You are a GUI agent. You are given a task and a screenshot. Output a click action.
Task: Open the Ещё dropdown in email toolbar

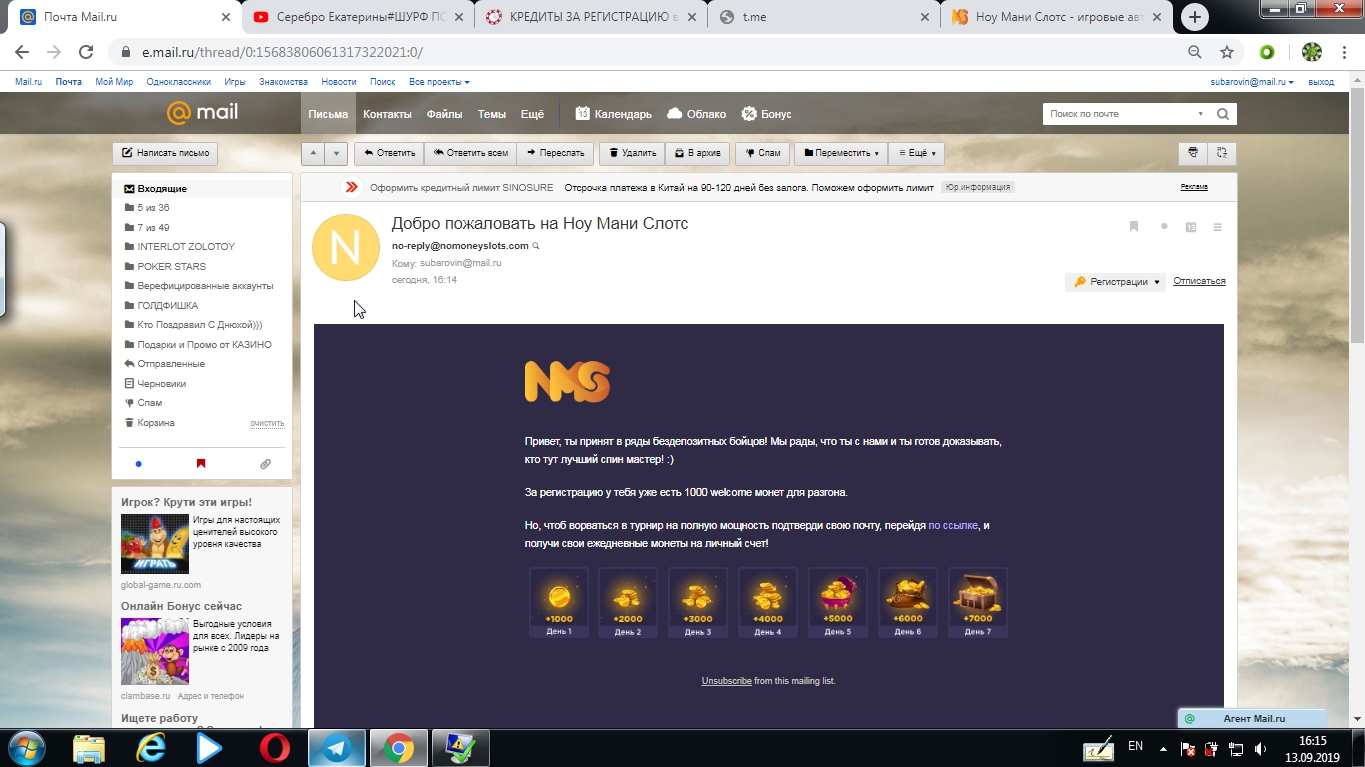916,153
